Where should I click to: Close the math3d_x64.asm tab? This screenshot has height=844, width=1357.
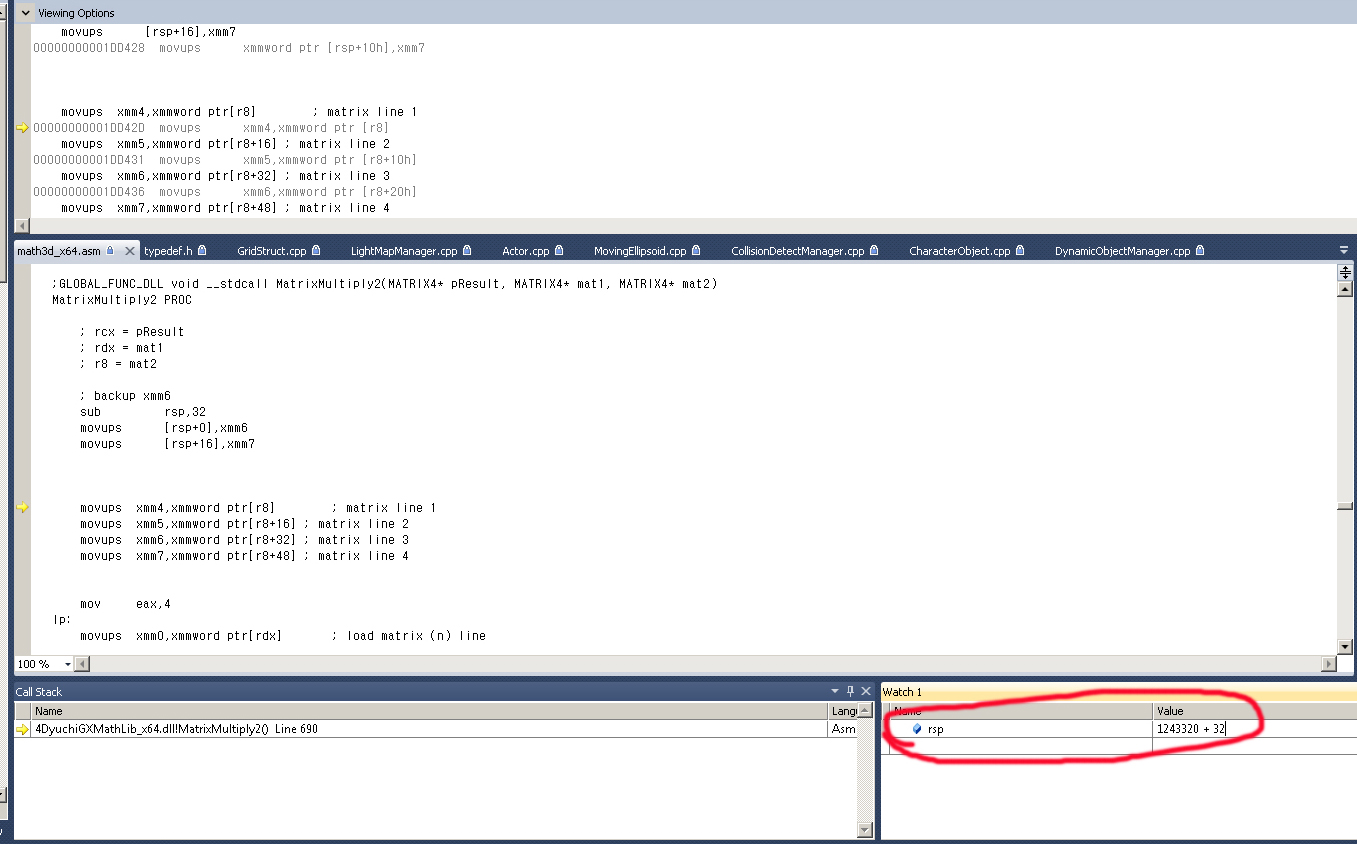(x=129, y=251)
